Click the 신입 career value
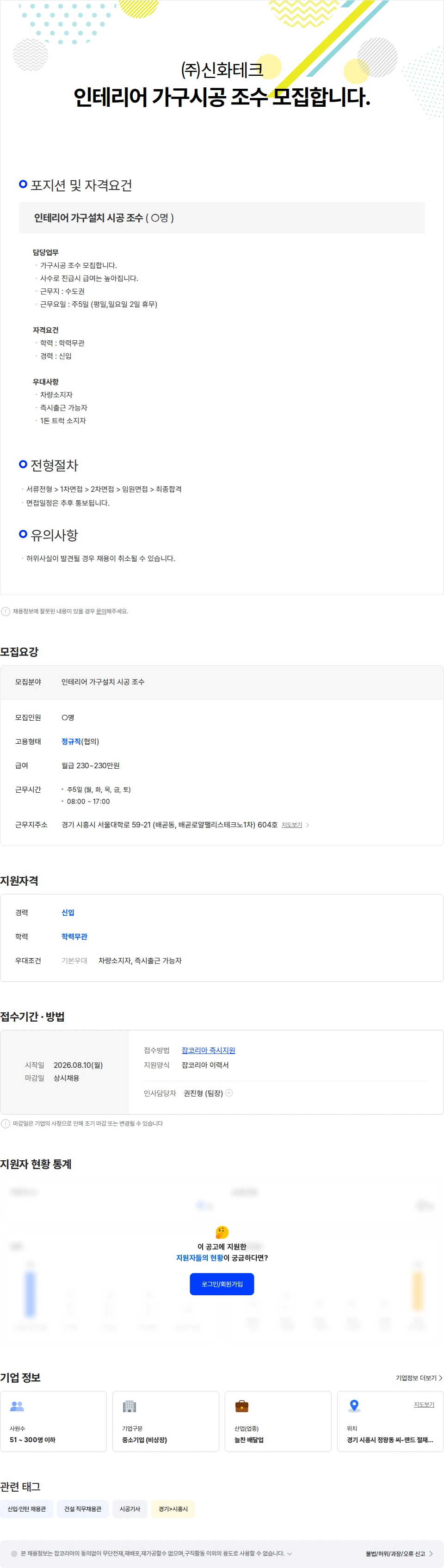 coord(68,912)
